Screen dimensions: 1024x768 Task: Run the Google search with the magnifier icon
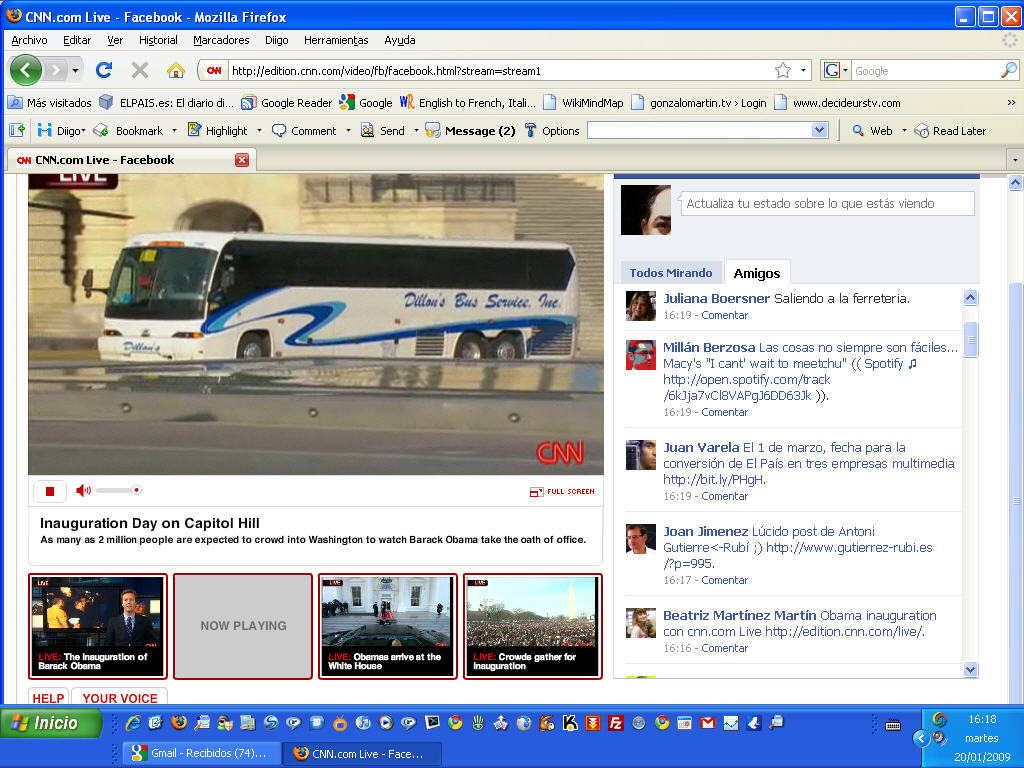(1008, 70)
